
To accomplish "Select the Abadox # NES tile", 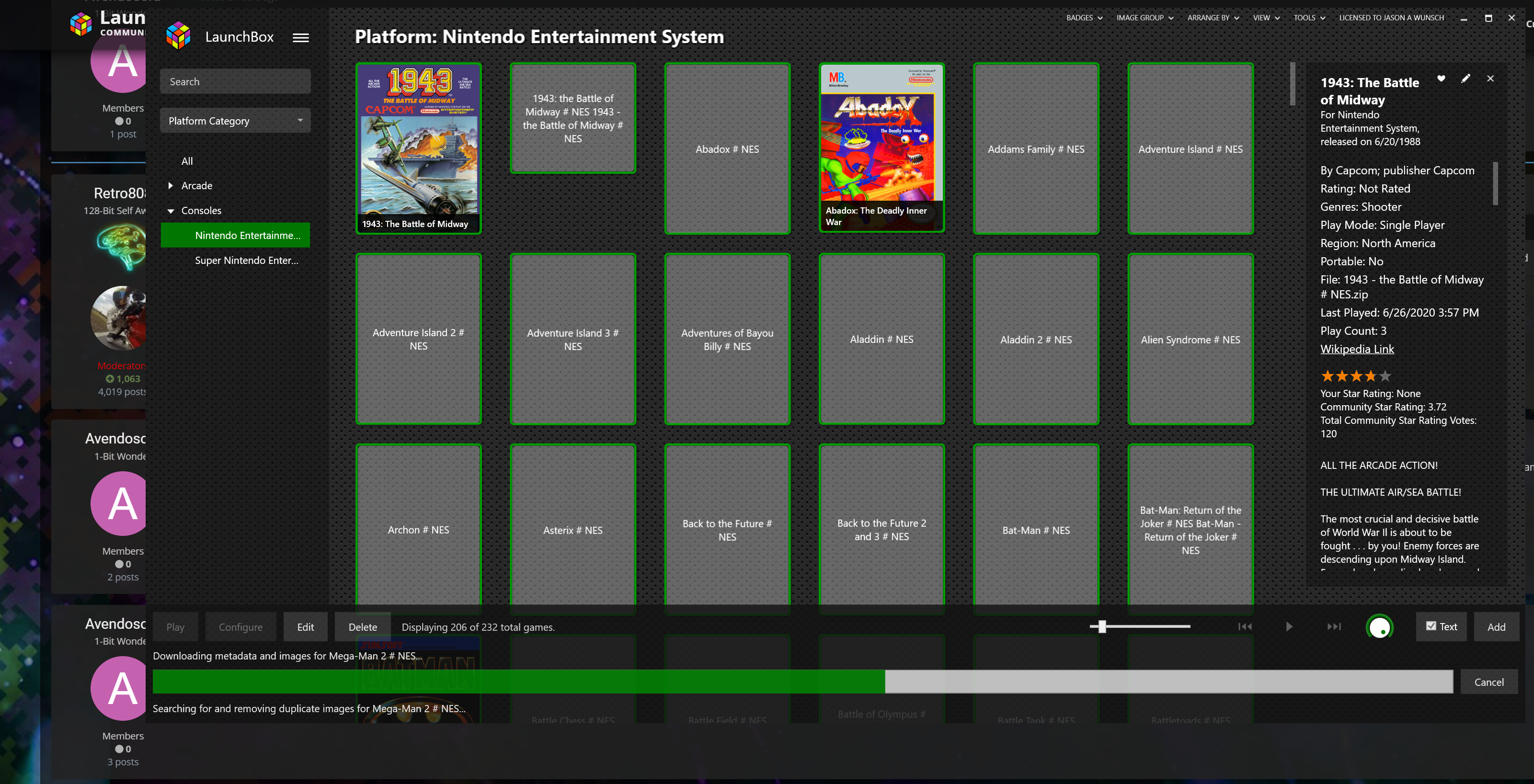I will pyautogui.click(x=727, y=148).
